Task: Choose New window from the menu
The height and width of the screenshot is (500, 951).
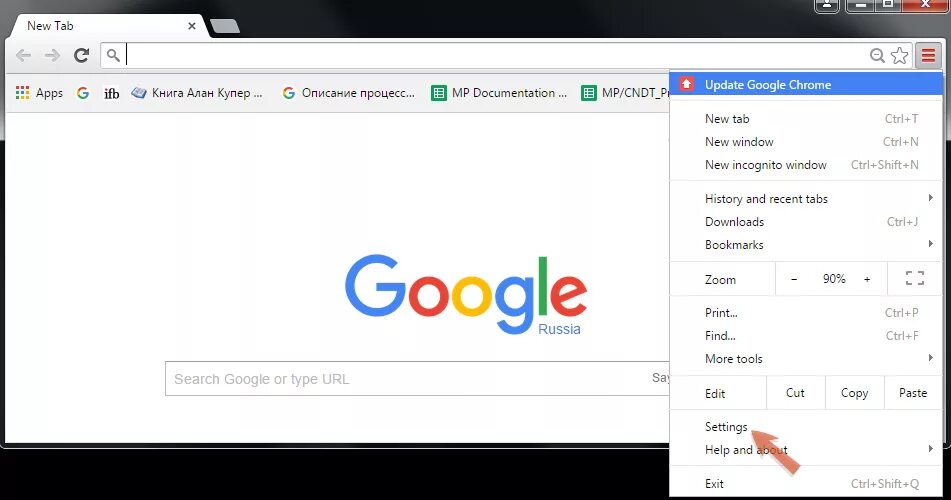Action: click(806, 142)
